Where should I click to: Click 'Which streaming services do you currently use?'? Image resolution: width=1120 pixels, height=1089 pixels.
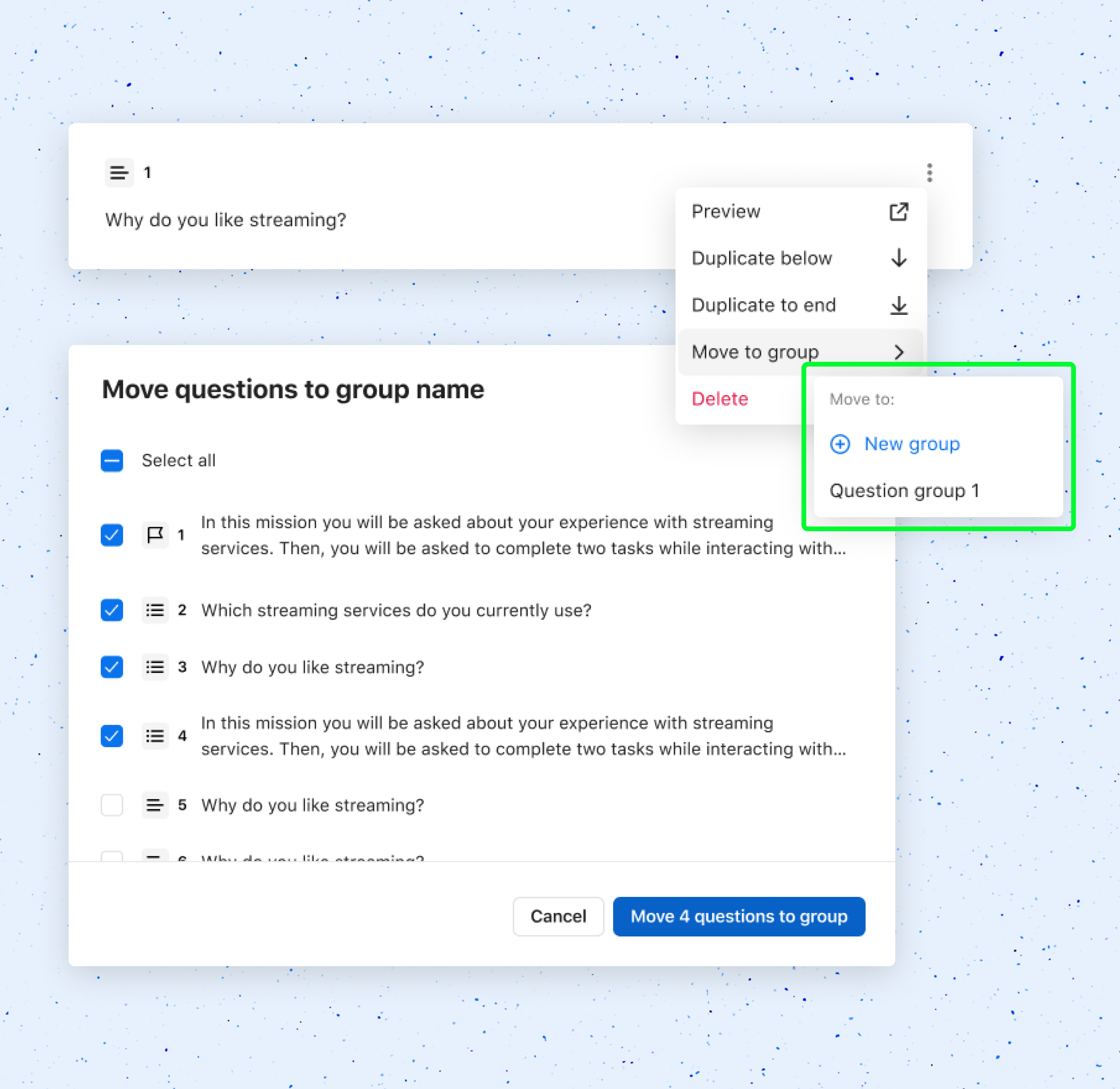pyautogui.click(x=396, y=610)
